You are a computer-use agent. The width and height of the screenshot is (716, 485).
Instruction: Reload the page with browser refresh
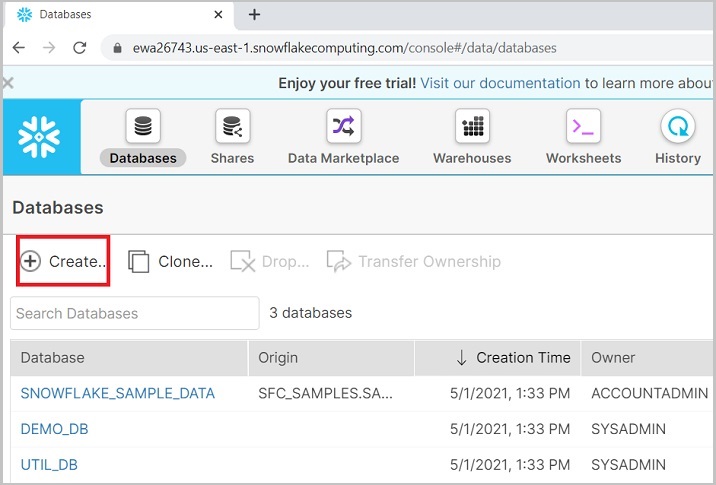click(x=80, y=48)
